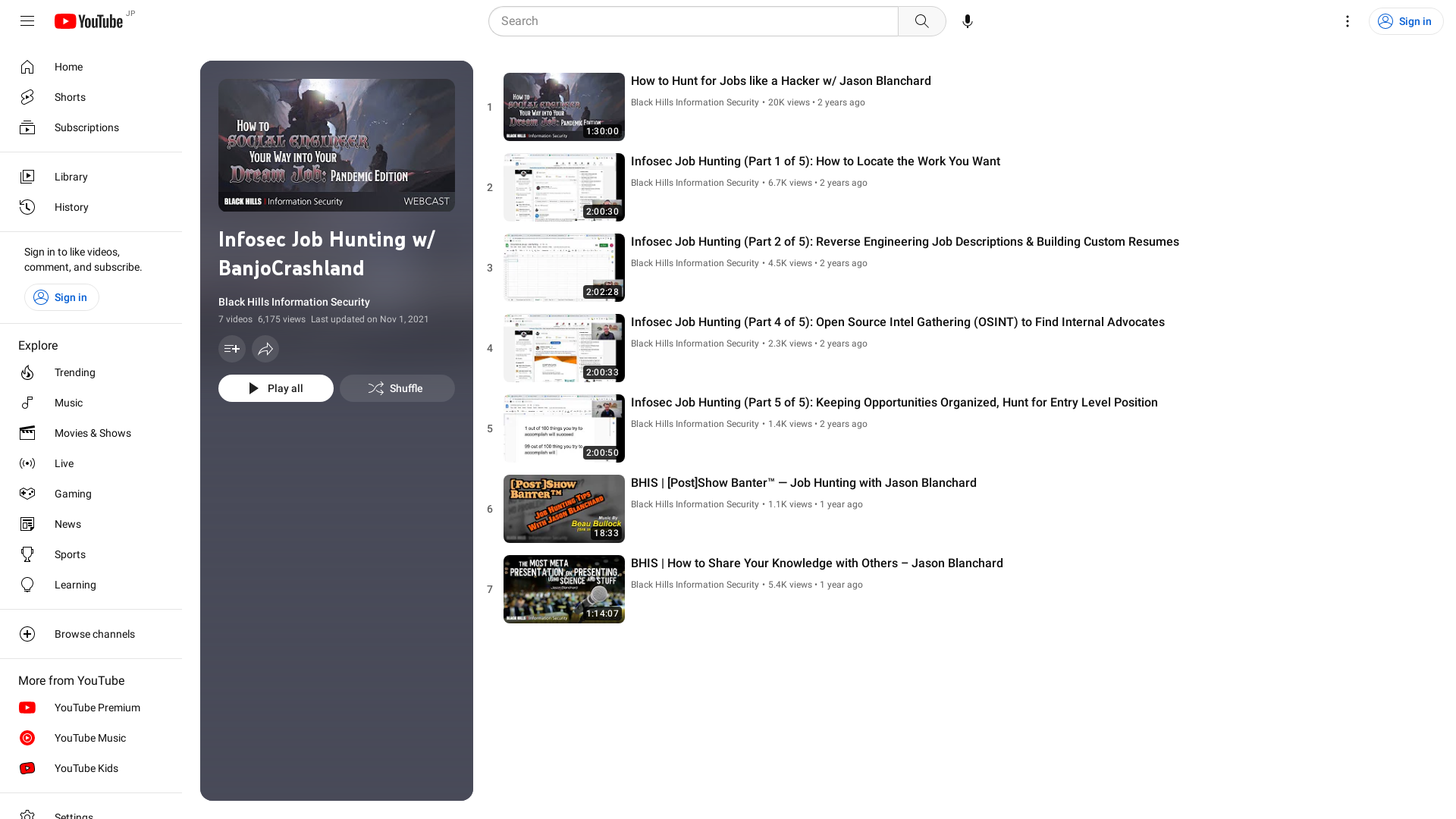The image size is (1456, 819).
Task: Click the search magnifier button
Action: (922, 21)
